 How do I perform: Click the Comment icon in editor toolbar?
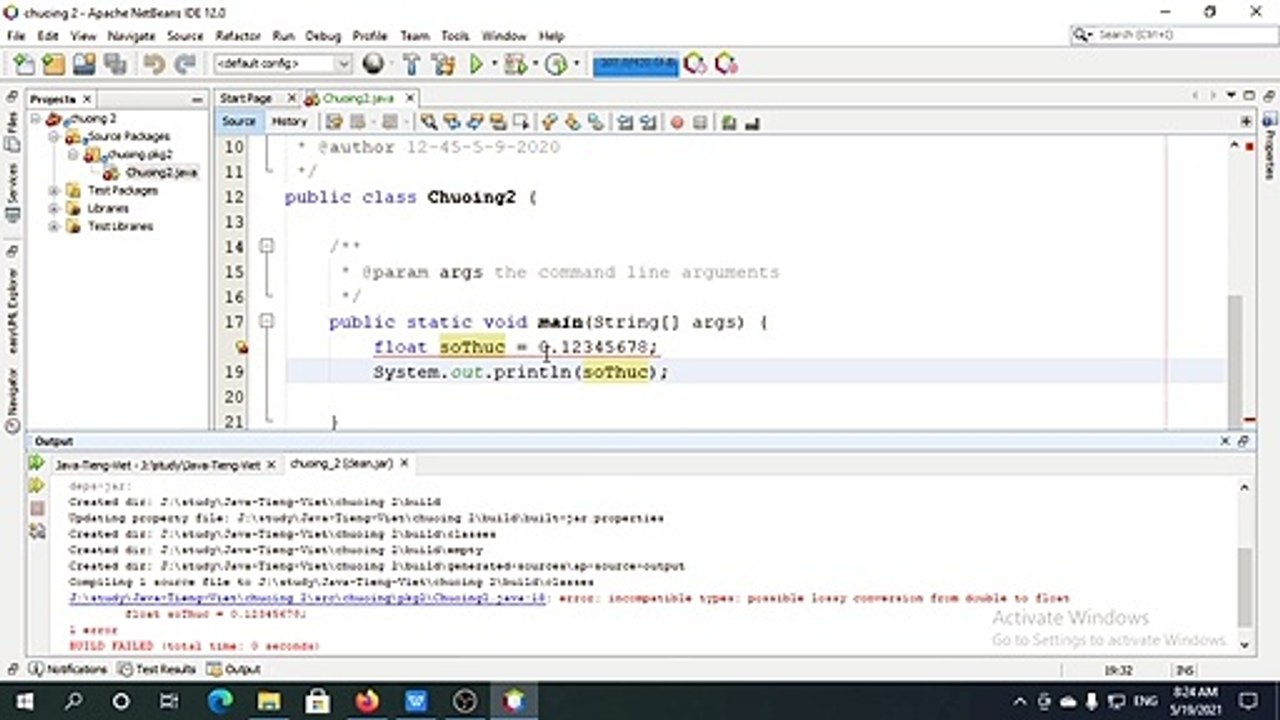[729, 122]
